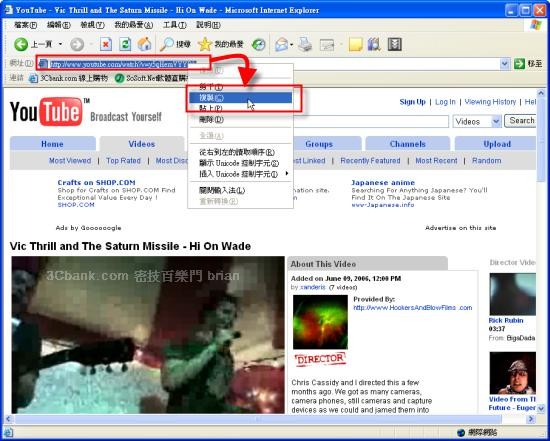Image resolution: width=550 pixels, height=441 pixels.
Task: Open the 我的最愛(A) Favorites menu
Action: [x=134, y=25]
